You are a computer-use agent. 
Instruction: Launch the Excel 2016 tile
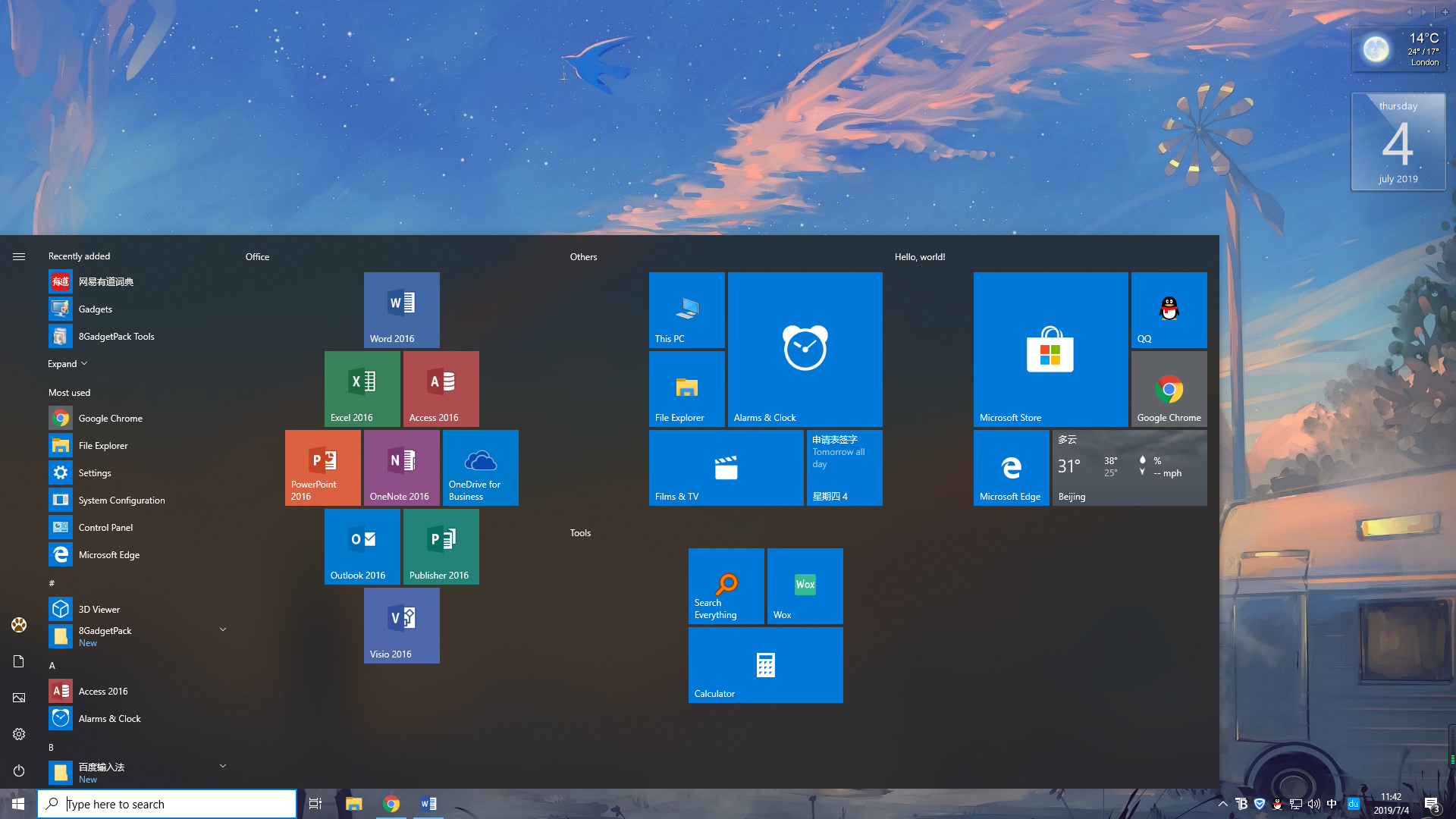(x=362, y=388)
